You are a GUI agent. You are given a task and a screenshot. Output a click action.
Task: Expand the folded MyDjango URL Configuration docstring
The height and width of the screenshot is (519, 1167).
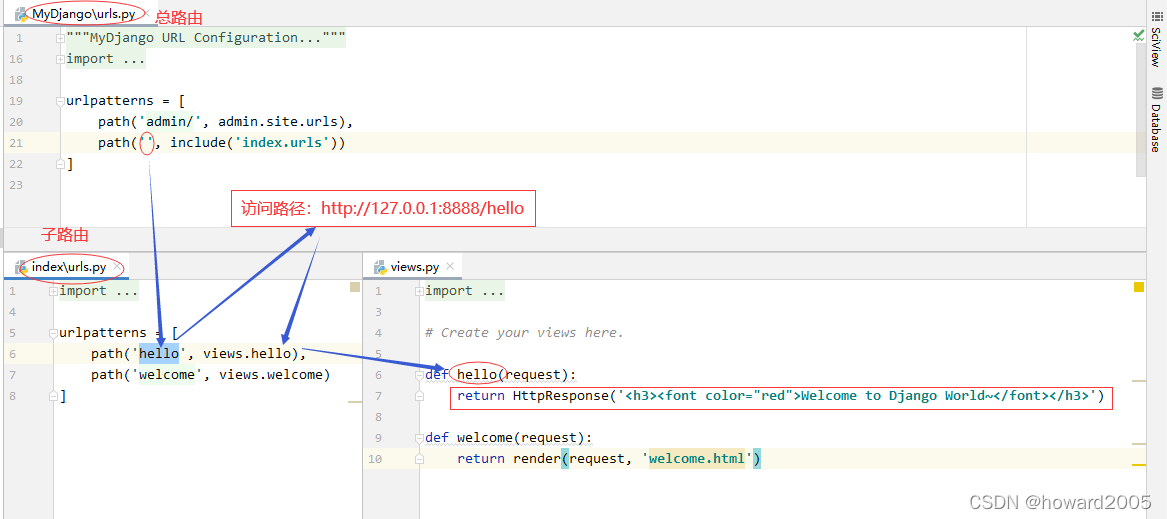coord(60,38)
